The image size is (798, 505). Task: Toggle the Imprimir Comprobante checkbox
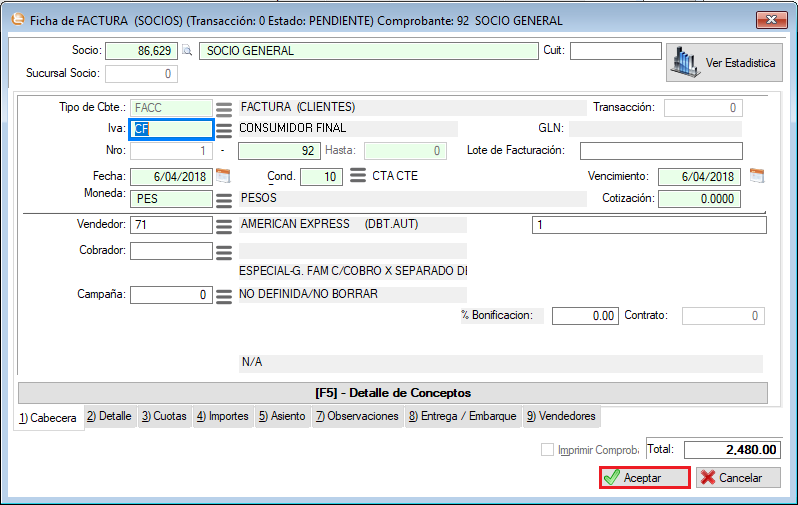pos(547,450)
